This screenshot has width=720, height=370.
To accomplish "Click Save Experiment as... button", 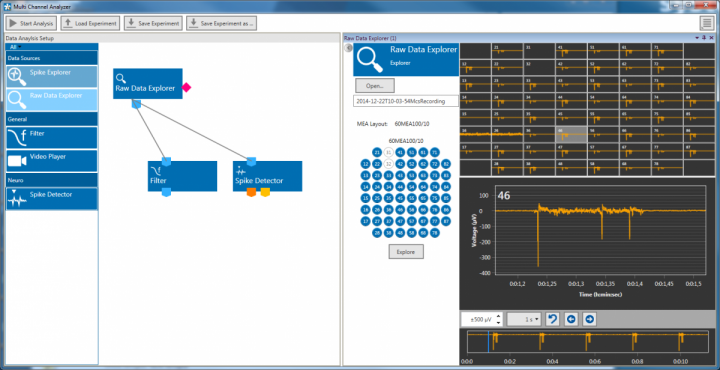I will [221, 23].
